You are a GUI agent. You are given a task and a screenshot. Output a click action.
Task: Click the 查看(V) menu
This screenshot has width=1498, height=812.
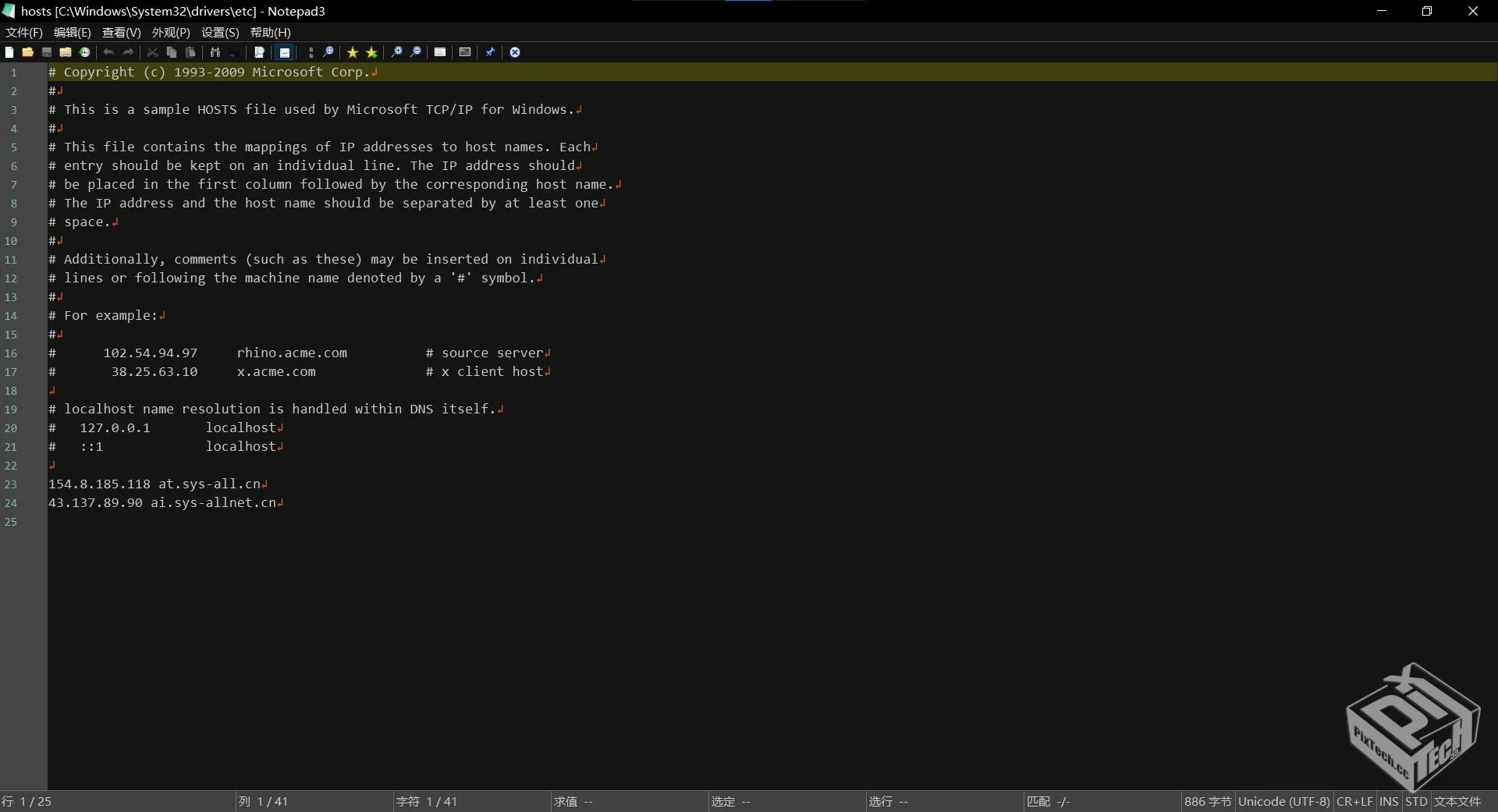tap(121, 32)
